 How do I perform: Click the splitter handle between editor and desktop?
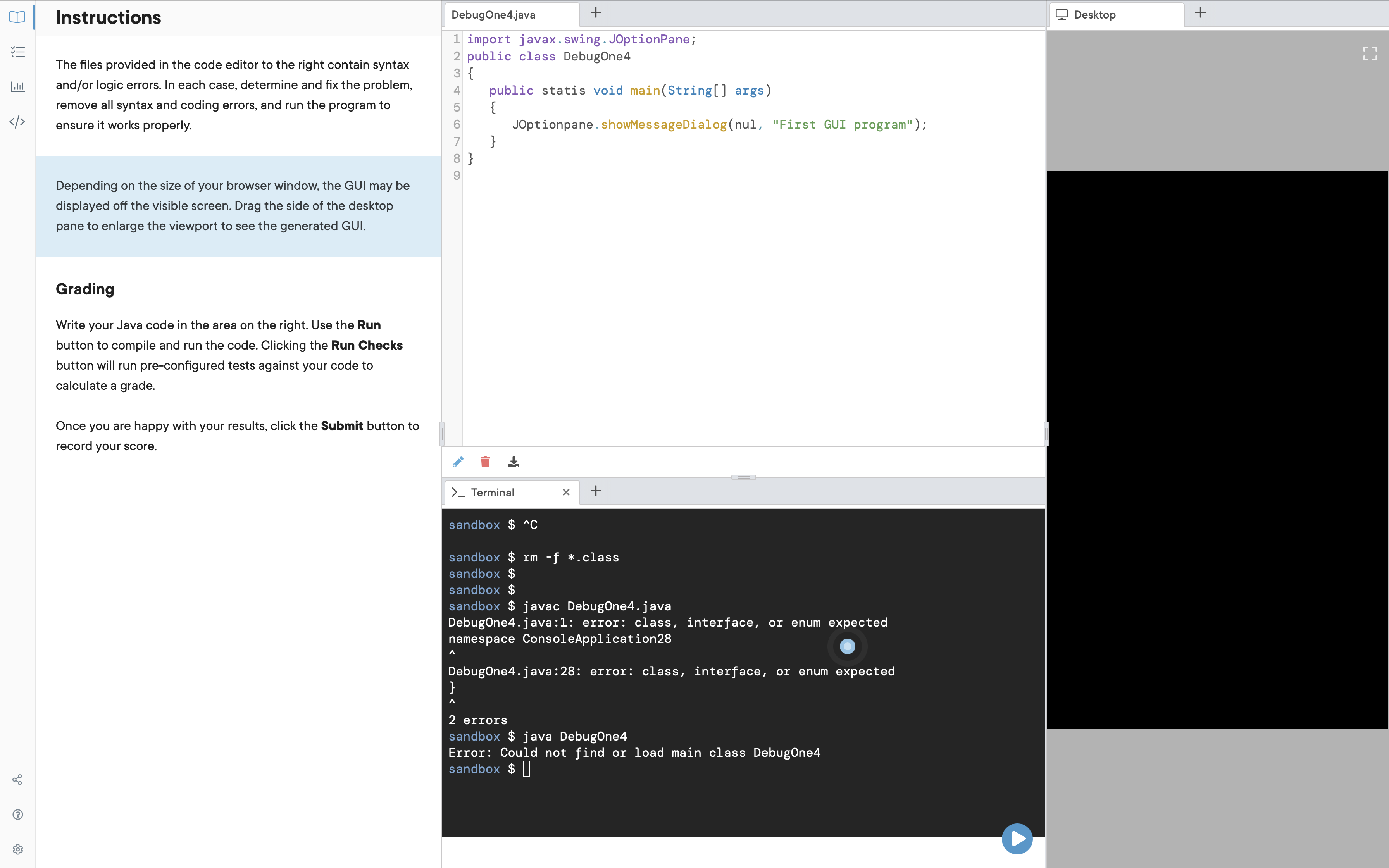tap(1046, 434)
